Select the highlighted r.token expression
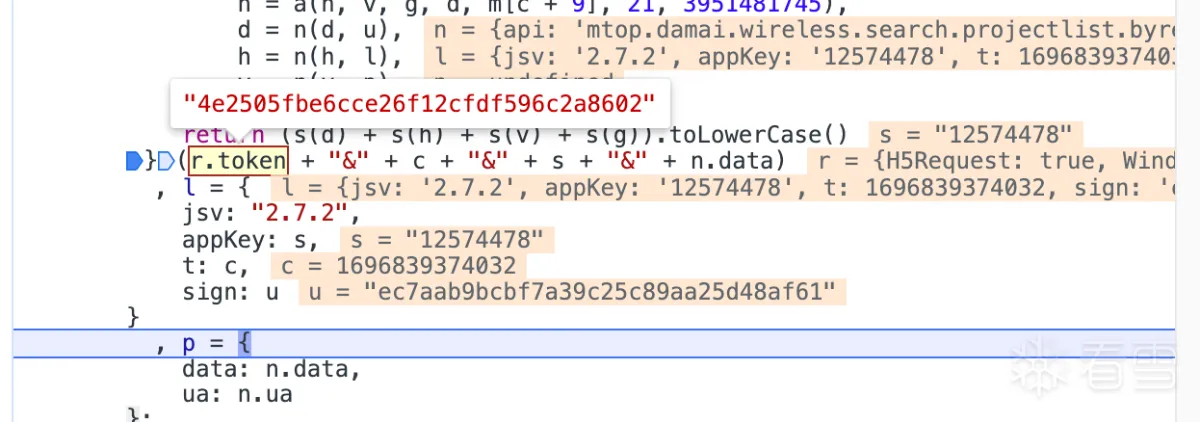This screenshot has height=422, width=1200. (x=238, y=160)
